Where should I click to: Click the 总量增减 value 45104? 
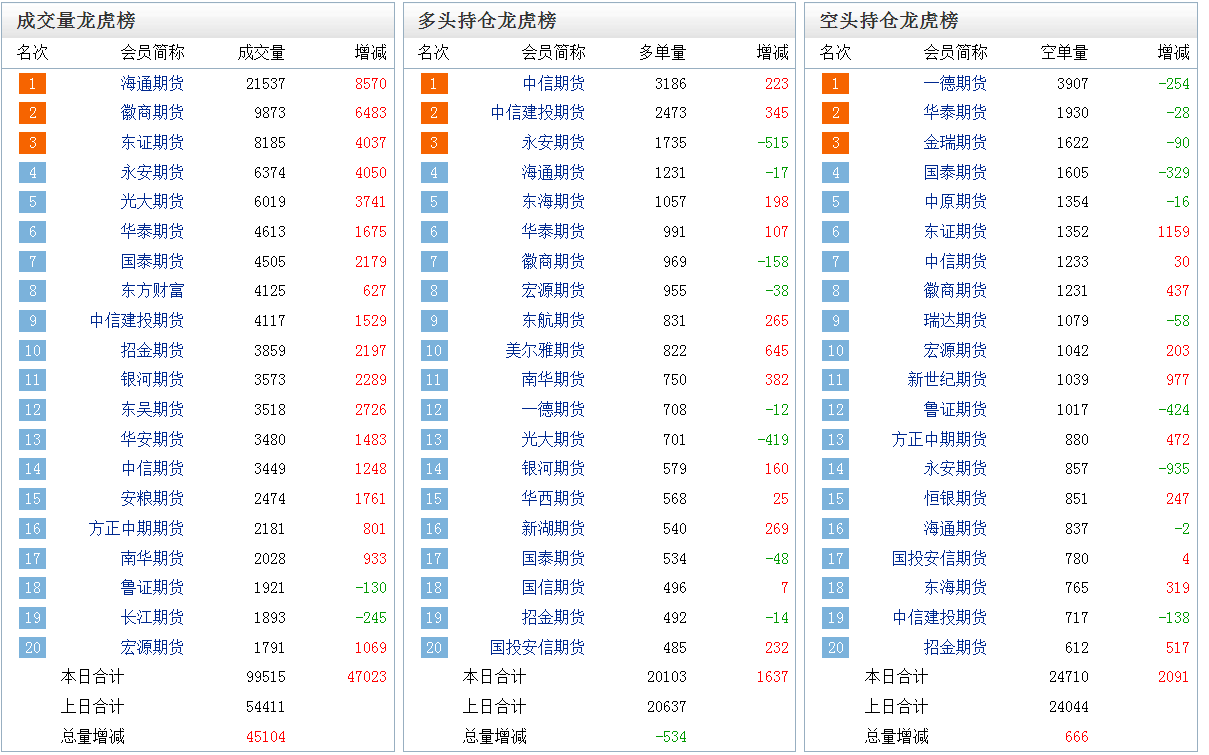[265, 737]
